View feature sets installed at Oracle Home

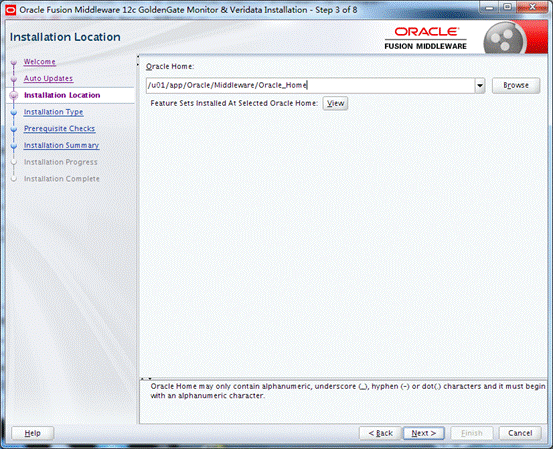(335, 103)
